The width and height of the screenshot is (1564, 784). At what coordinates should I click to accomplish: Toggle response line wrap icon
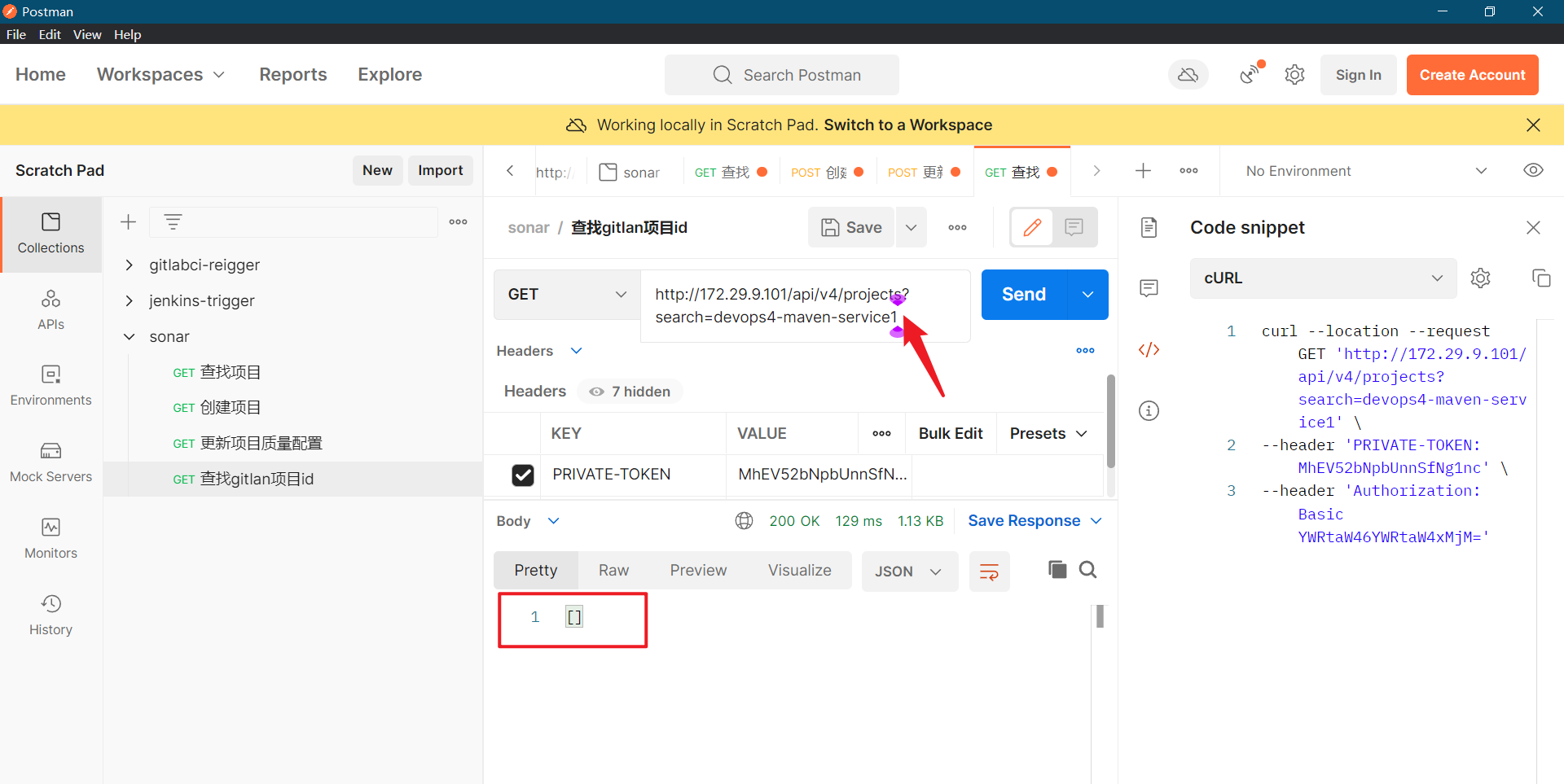pos(989,572)
